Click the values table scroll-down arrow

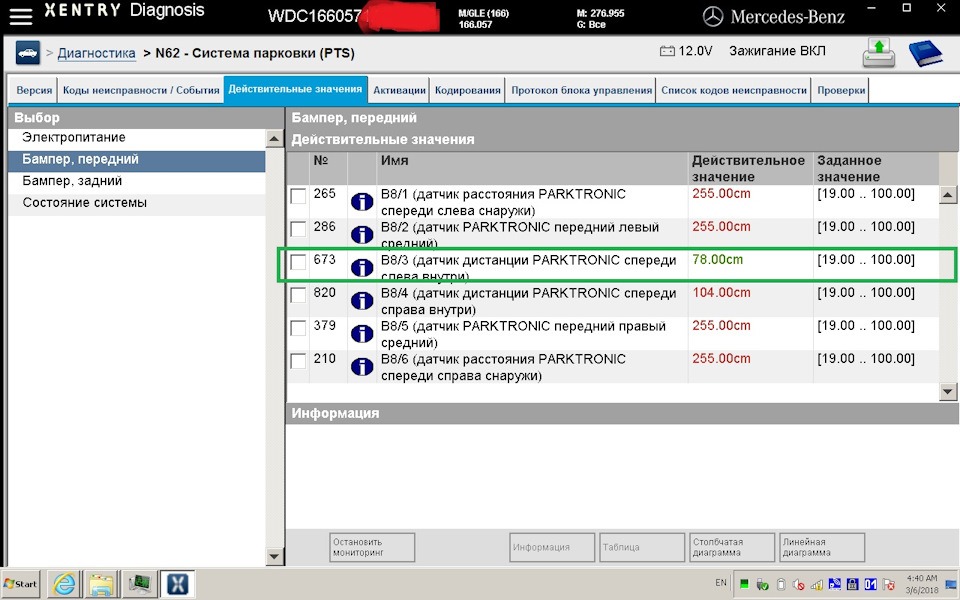[948, 392]
